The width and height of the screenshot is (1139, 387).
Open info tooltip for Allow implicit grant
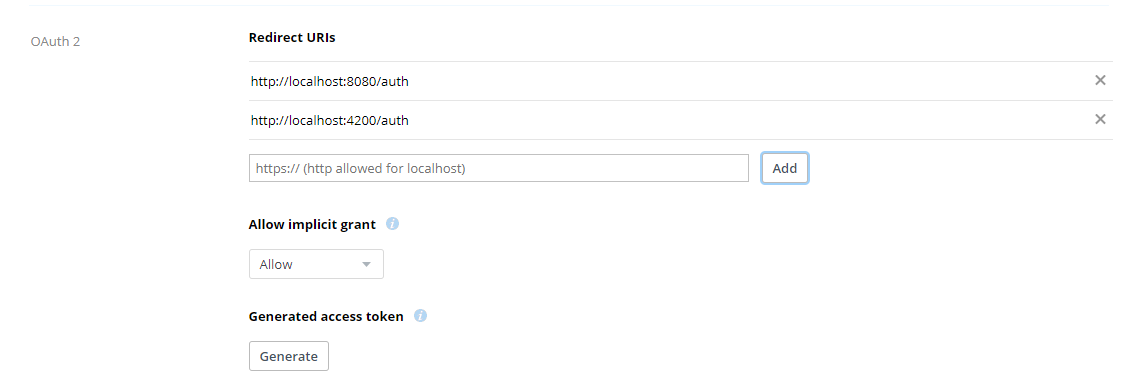pyautogui.click(x=392, y=224)
